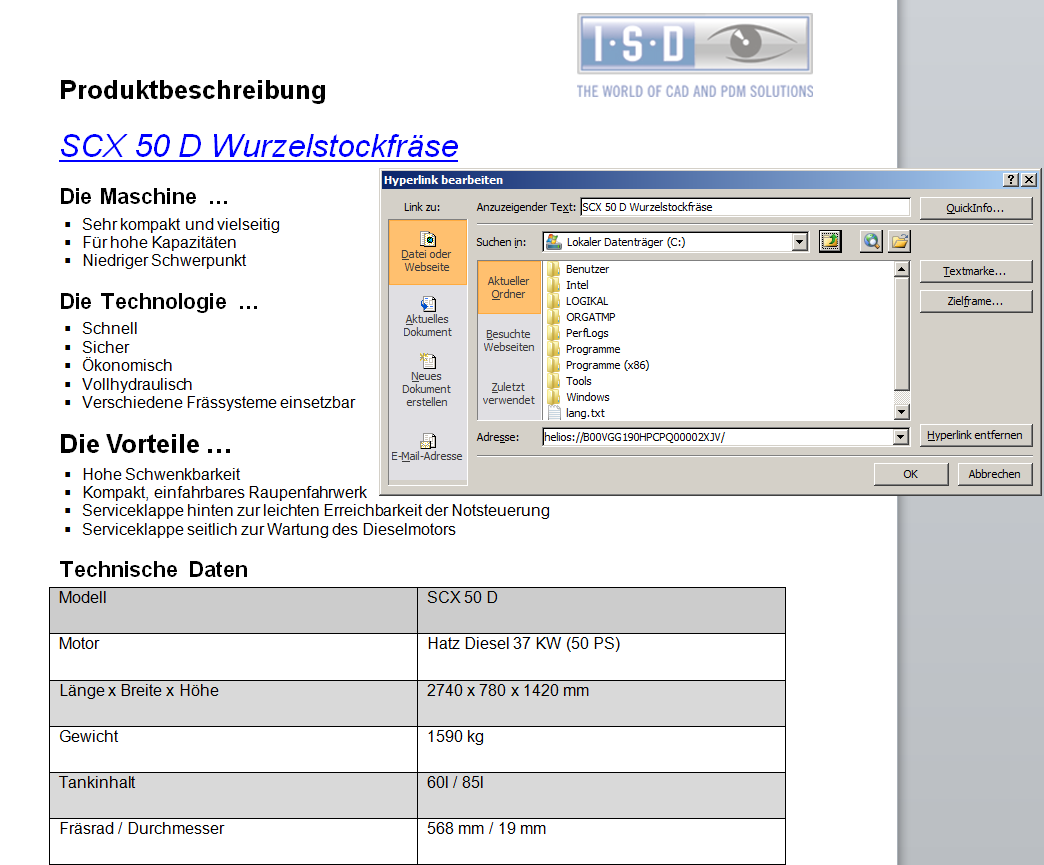The image size is (1044, 865).
Task: Click bullet 'Ökonomisch' in document
Action: coord(127,366)
